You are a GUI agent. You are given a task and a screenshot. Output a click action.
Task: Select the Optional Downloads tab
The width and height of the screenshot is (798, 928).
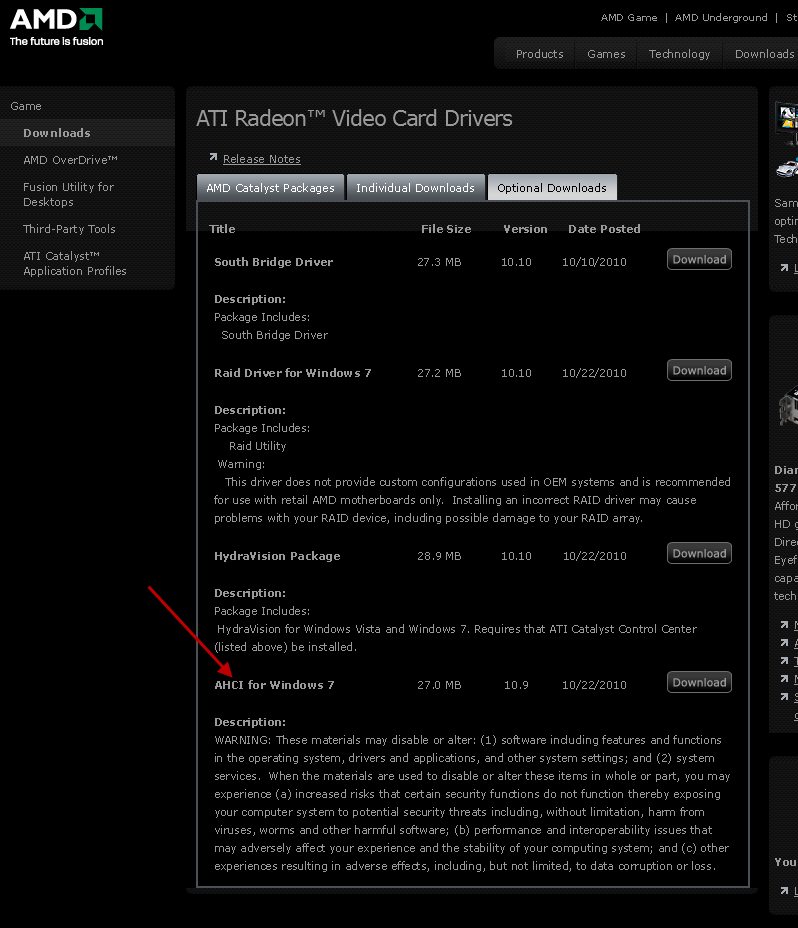pyautogui.click(x=552, y=188)
